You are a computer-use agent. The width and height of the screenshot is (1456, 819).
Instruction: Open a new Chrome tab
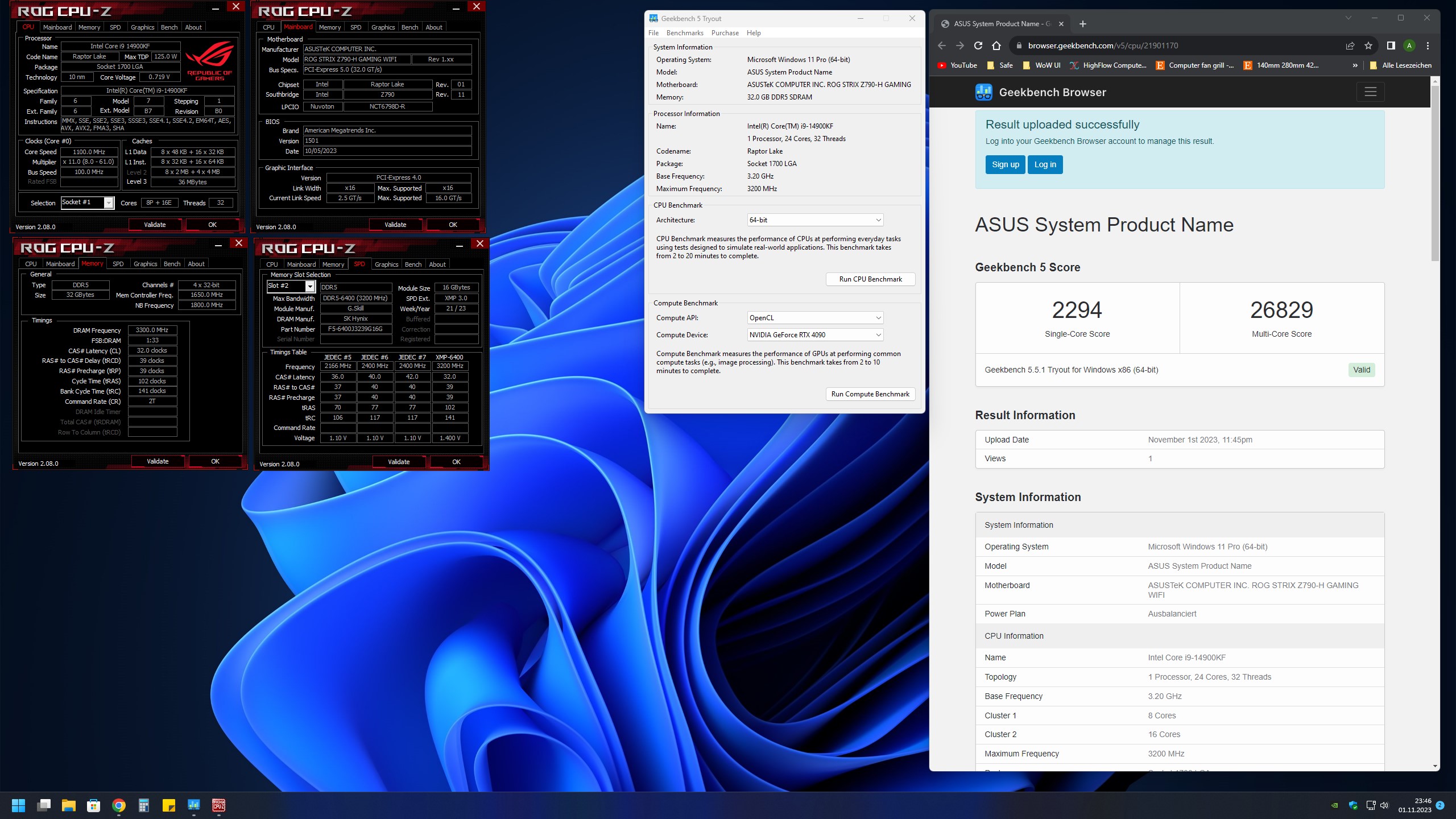click(1083, 24)
